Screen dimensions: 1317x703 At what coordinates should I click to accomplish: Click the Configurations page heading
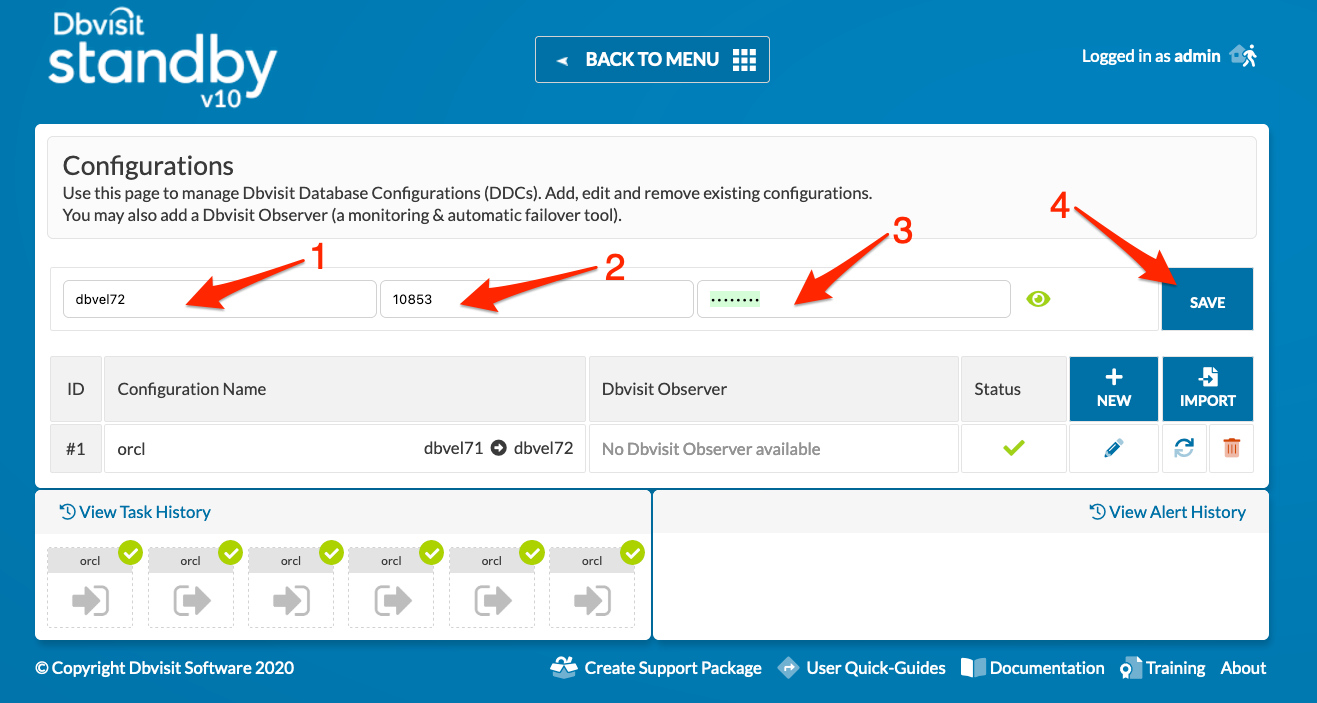click(148, 166)
